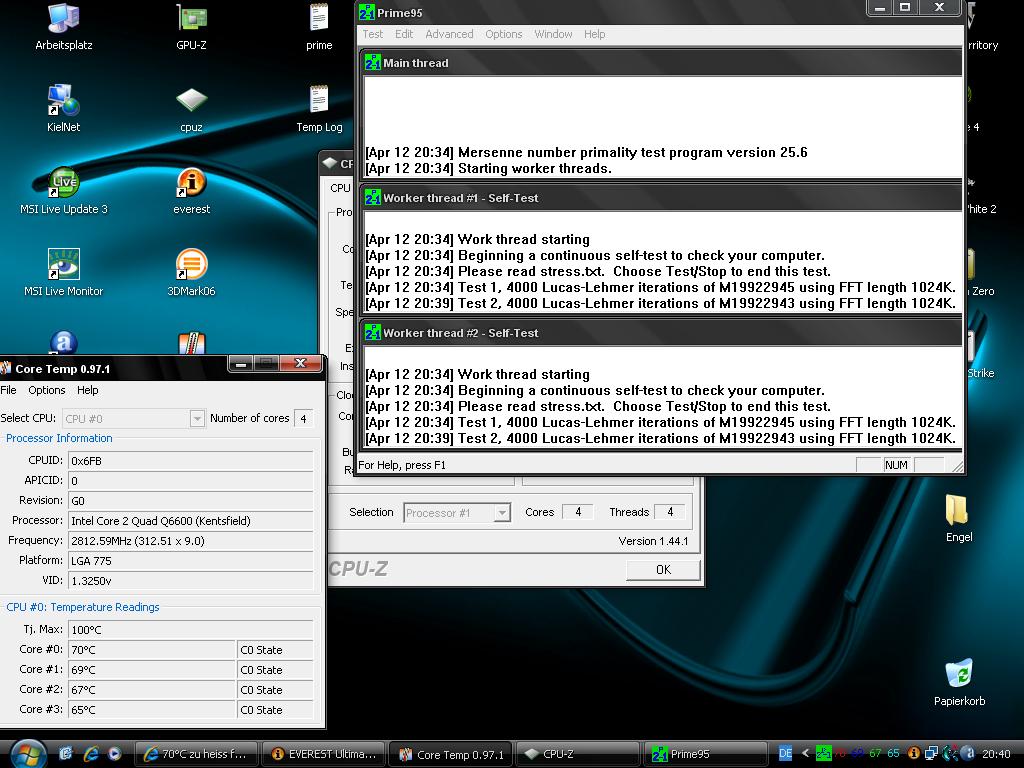Viewport: 1024px width, 768px height.
Task: Open the Options menu in Prime95
Action: [x=504, y=34]
